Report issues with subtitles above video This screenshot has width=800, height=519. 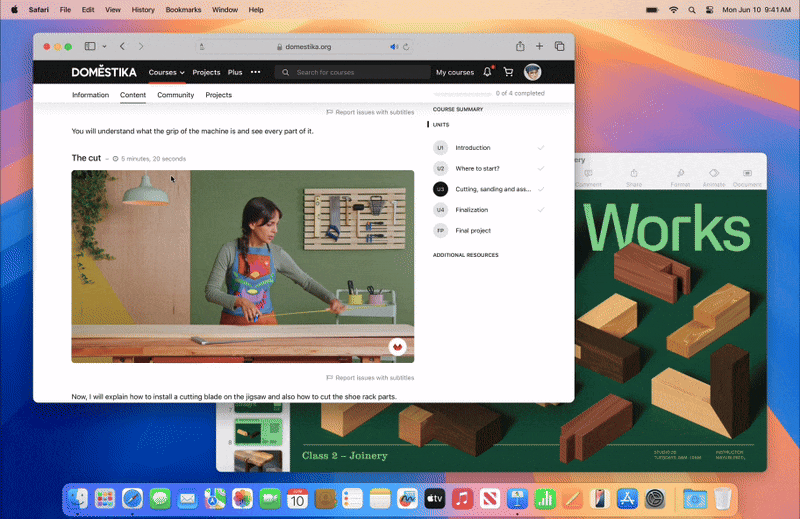[x=370, y=112]
